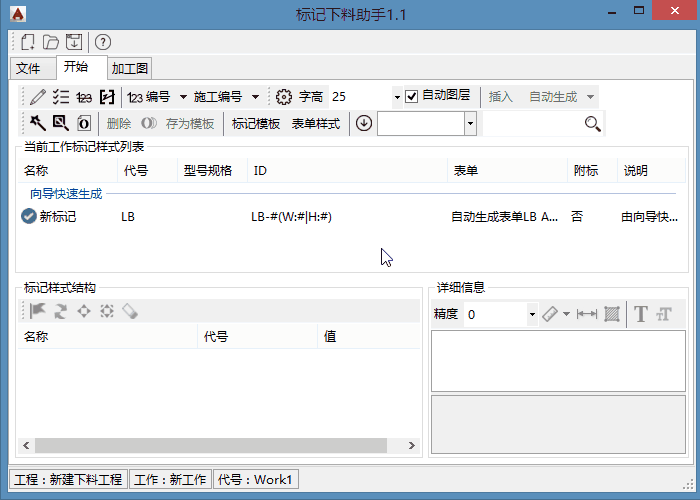Screen dimensions: 700x500
Task: Click the 标记模板 button
Action: 256,124
